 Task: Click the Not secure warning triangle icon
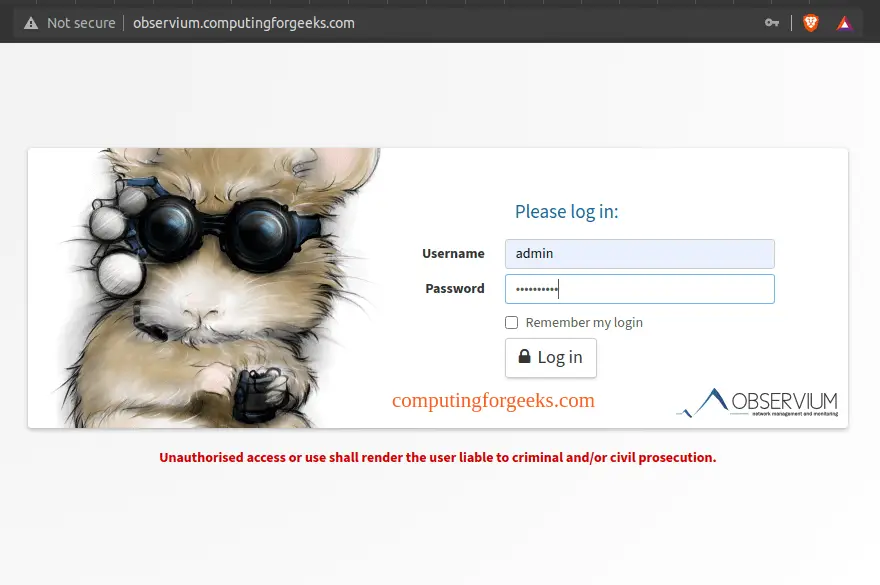[x=31, y=23]
